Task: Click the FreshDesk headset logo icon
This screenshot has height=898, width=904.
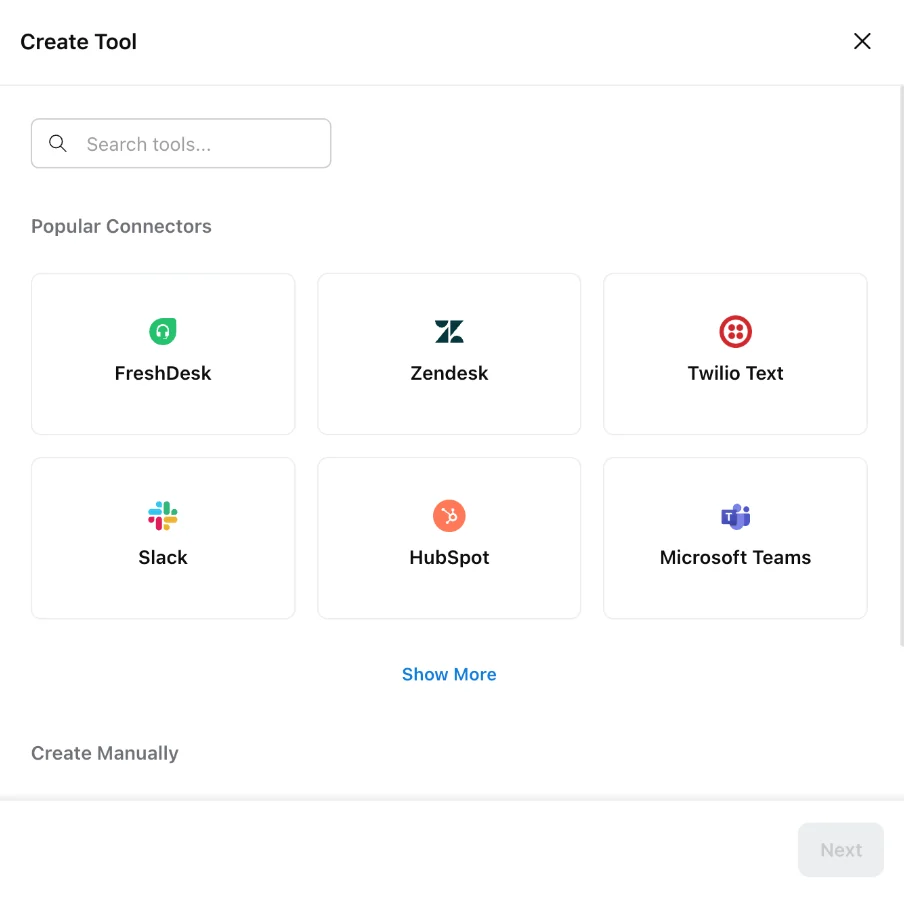Action: point(163,331)
